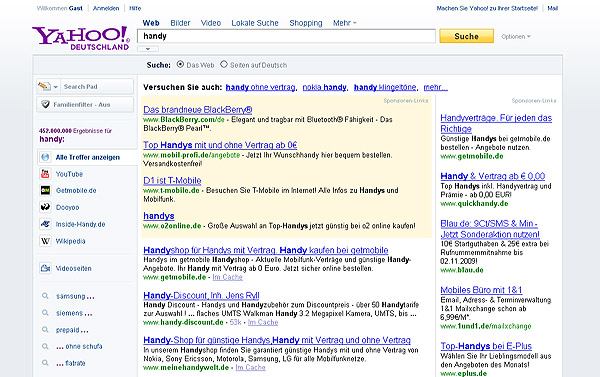This screenshot has height=377, width=600.
Task: Click magnifier icon next to siemens suggestion
Action: pyautogui.click(x=45, y=313)
